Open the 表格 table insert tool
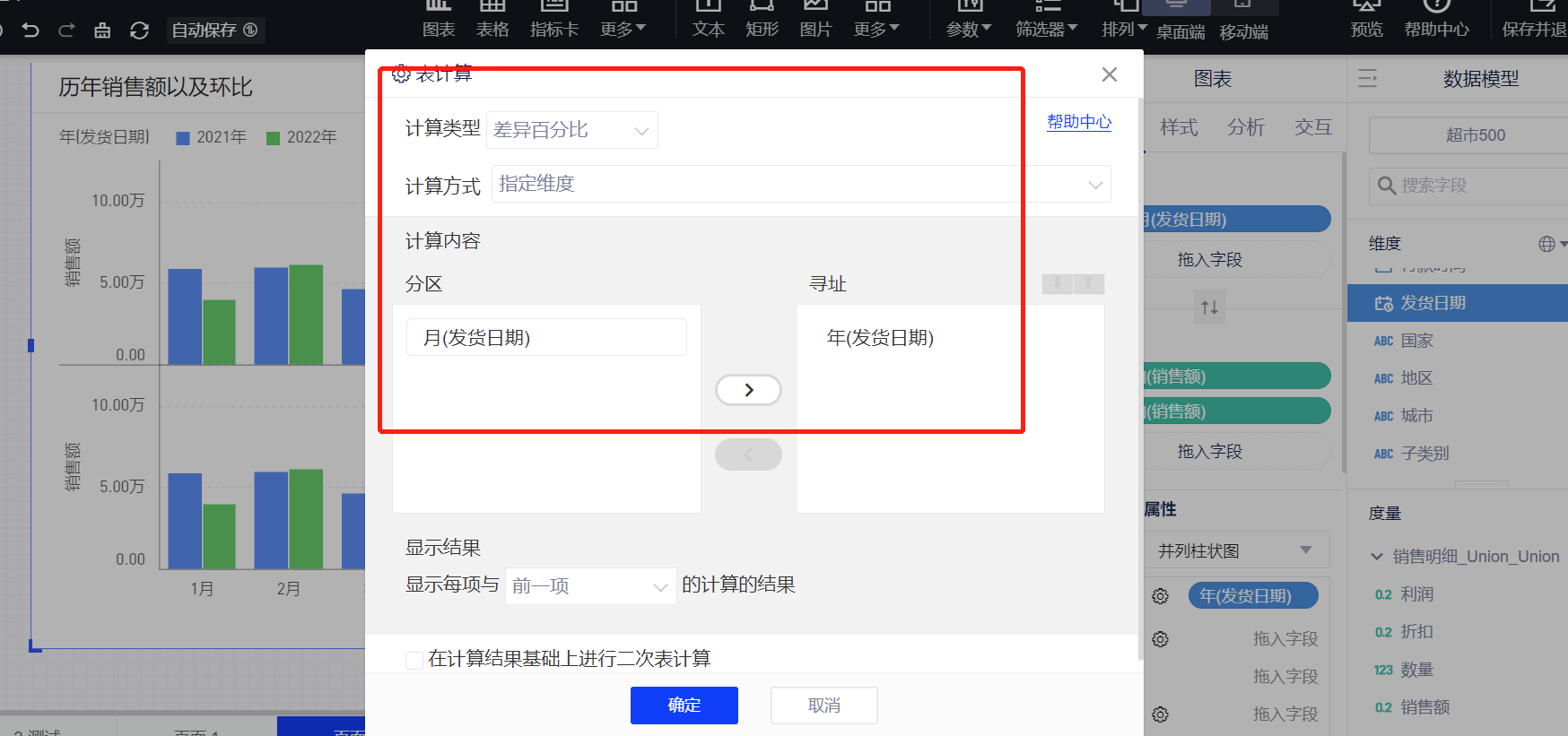 coord(492,20)
